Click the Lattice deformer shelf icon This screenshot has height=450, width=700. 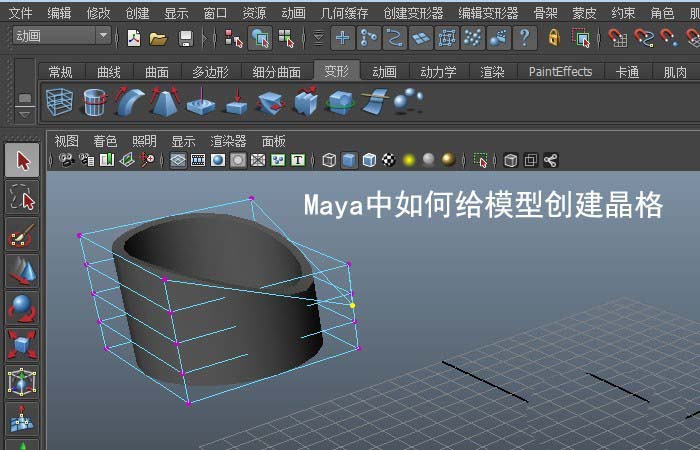coord(59,102)
